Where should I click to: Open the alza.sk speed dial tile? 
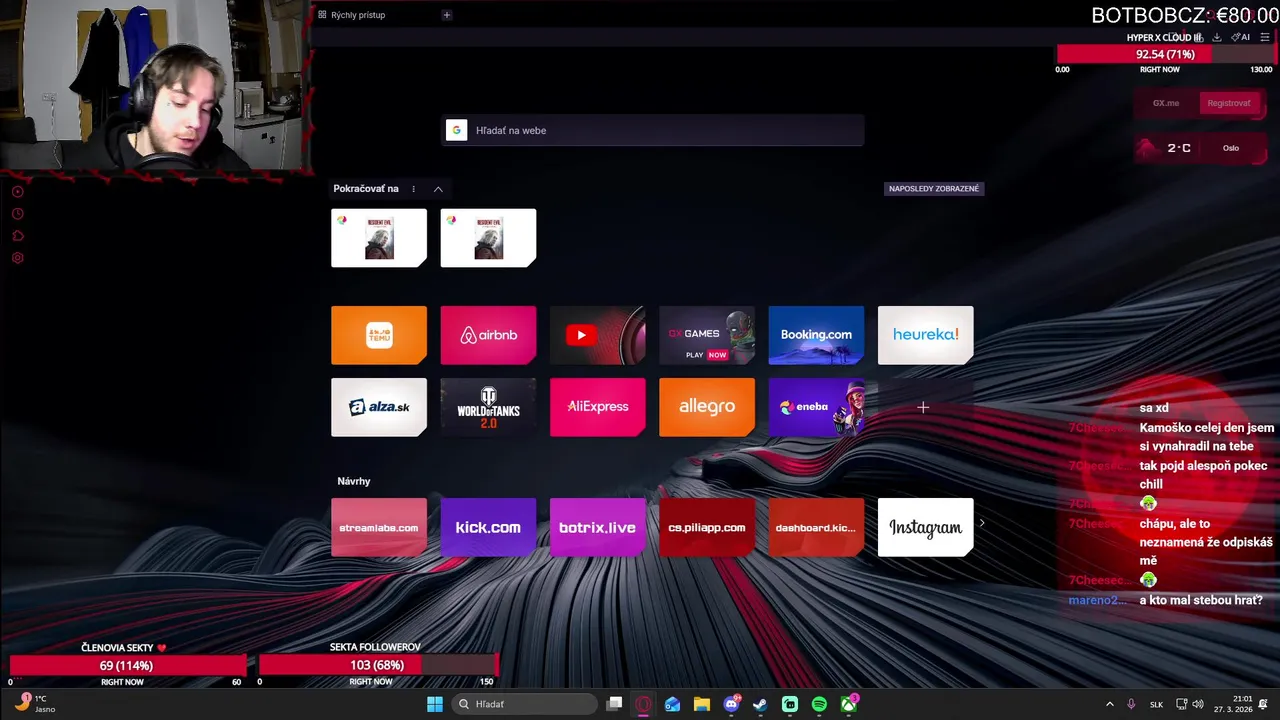[x=379, y=407]
